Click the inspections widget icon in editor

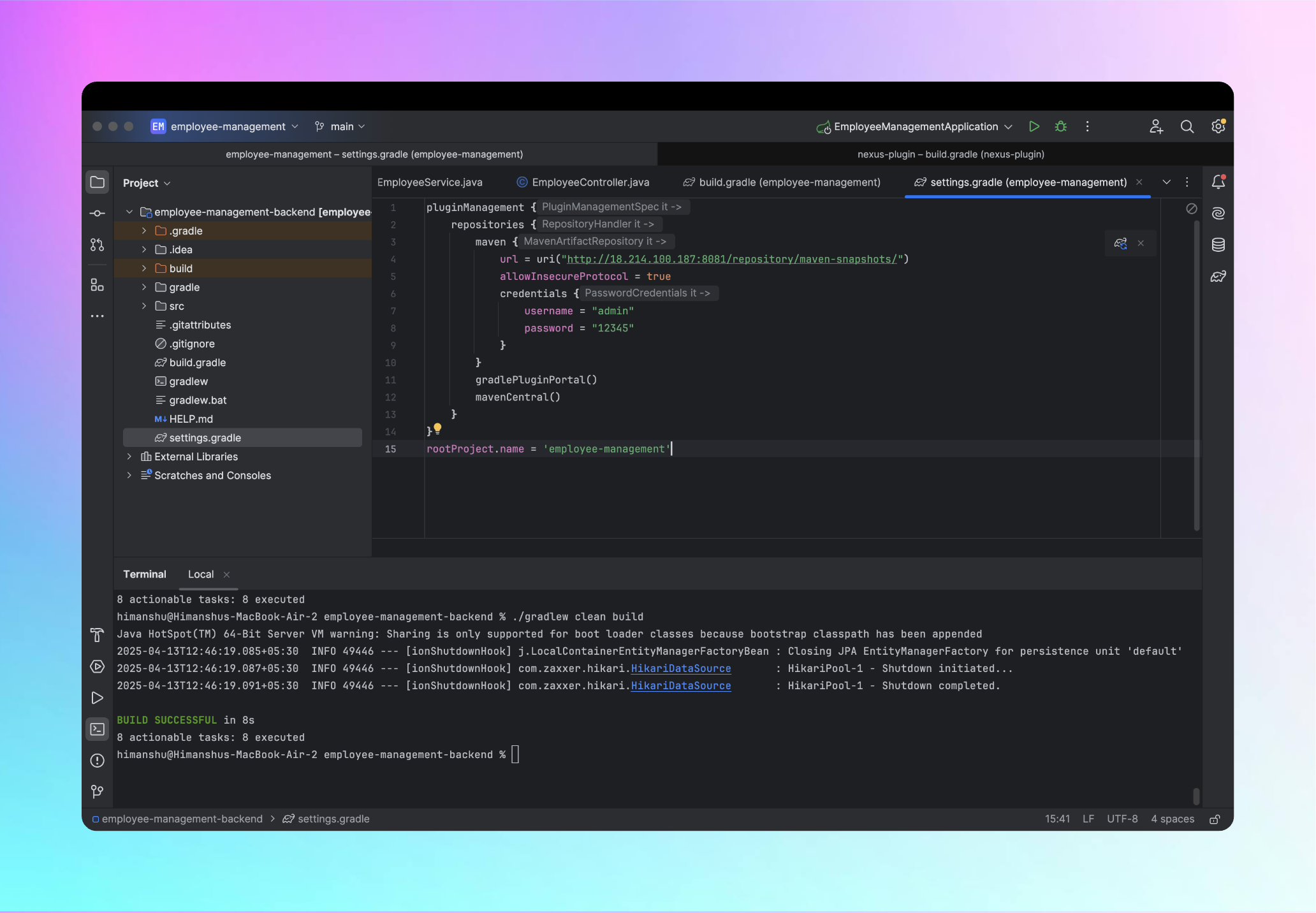1192,208
